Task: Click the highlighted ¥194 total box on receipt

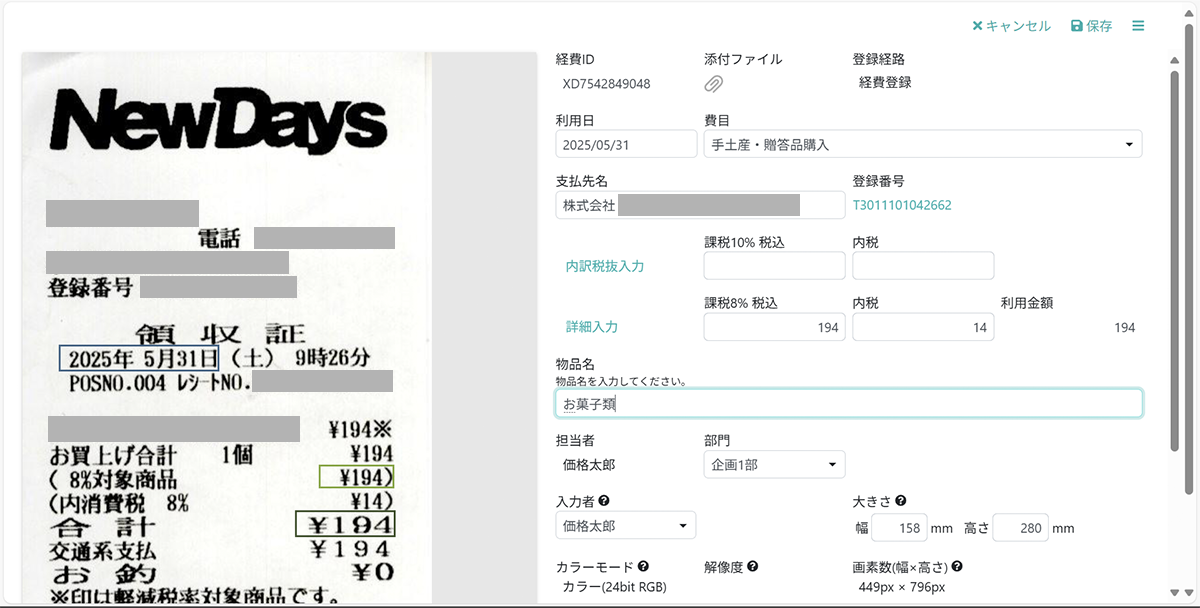Action: click(x=345, y=523)
